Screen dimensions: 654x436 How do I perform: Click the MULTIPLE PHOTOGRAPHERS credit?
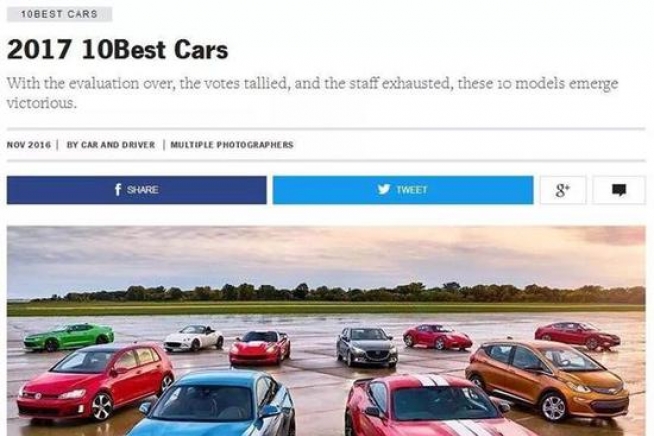[232, 145]
